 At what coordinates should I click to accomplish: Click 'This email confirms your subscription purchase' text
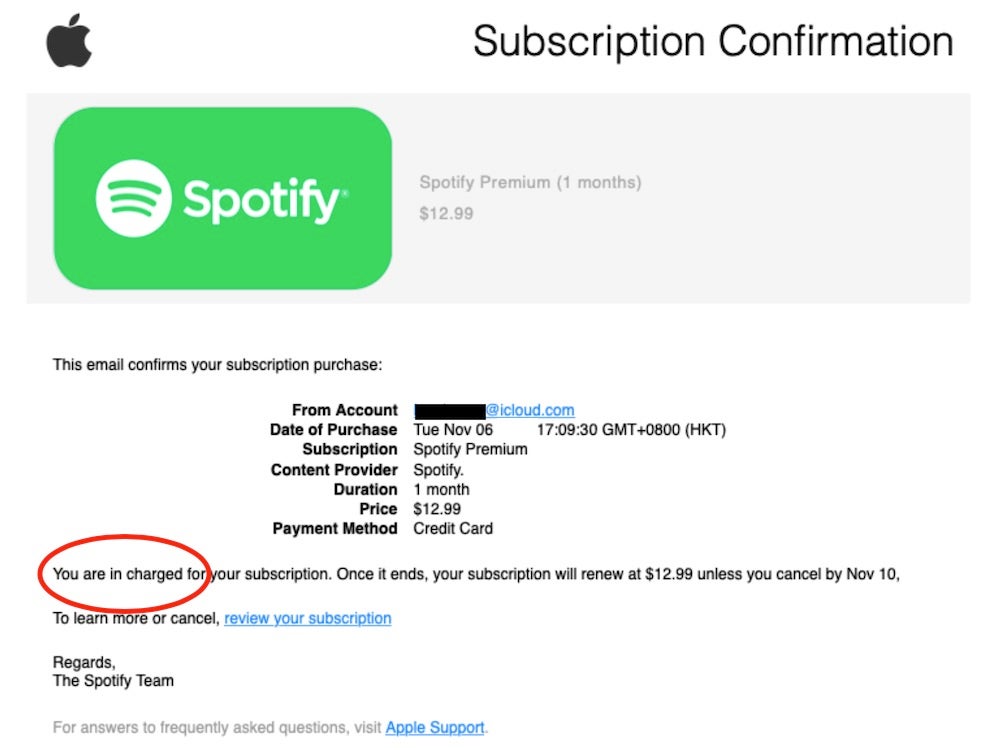(217, 365)
